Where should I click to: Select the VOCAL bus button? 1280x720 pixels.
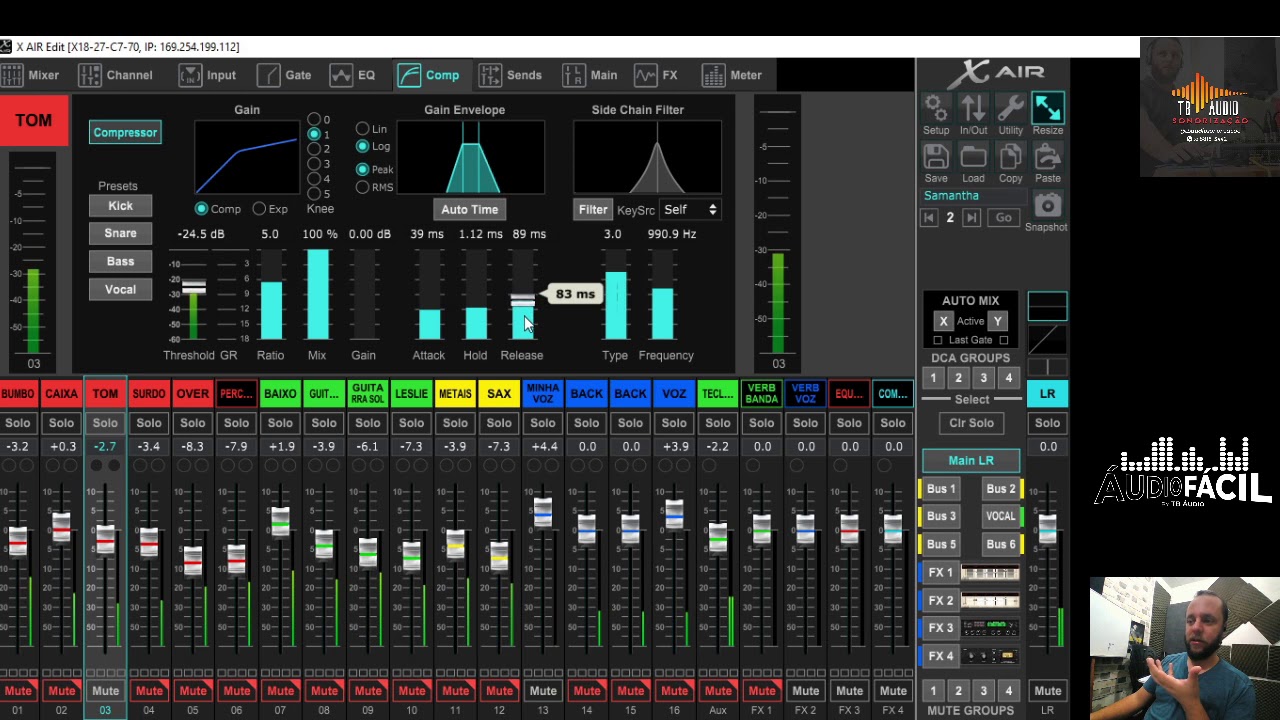click(1000, 517)
